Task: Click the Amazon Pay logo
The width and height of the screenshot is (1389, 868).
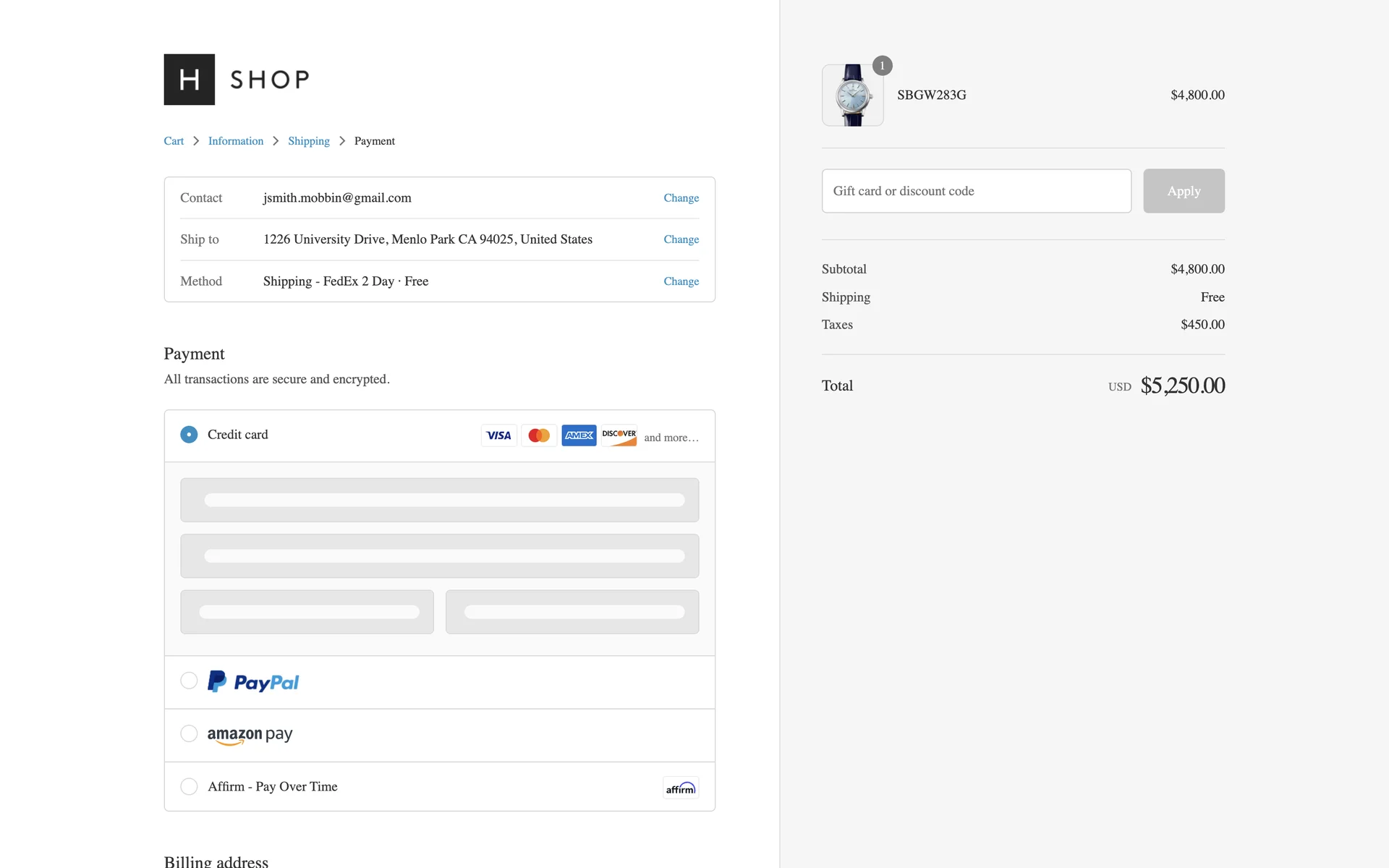Action: 250,735
